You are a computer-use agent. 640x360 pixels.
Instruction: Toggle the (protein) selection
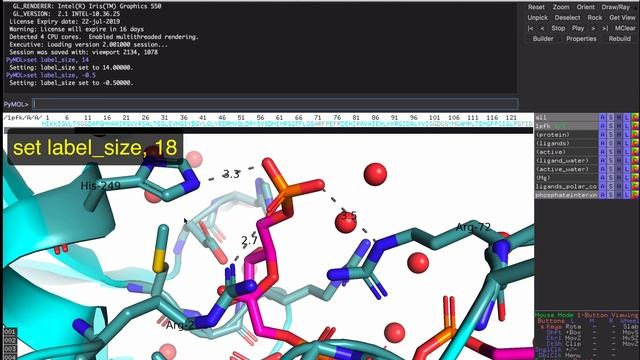(567, 135)
